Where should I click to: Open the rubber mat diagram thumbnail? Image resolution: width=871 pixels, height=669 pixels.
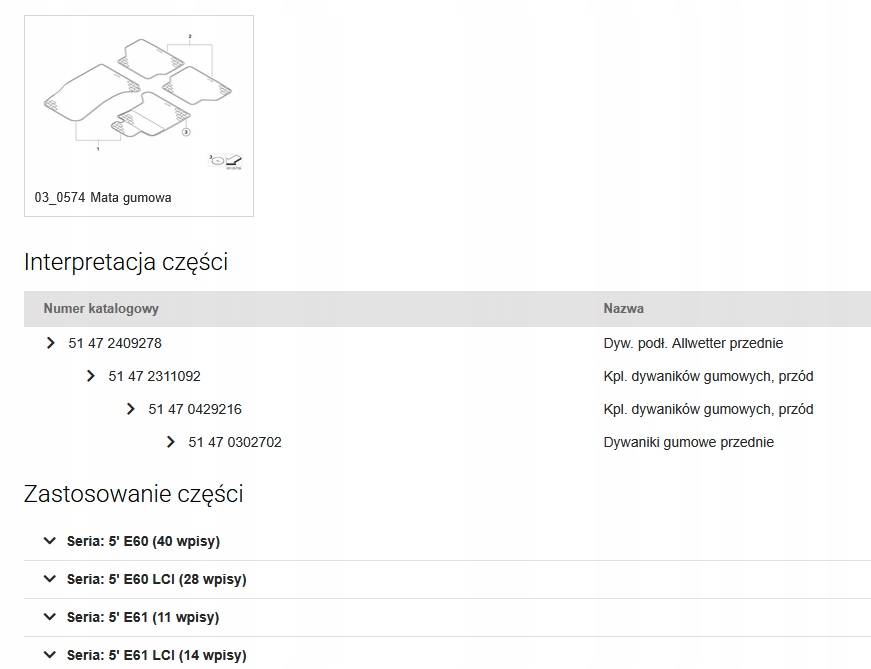[138, 100]
